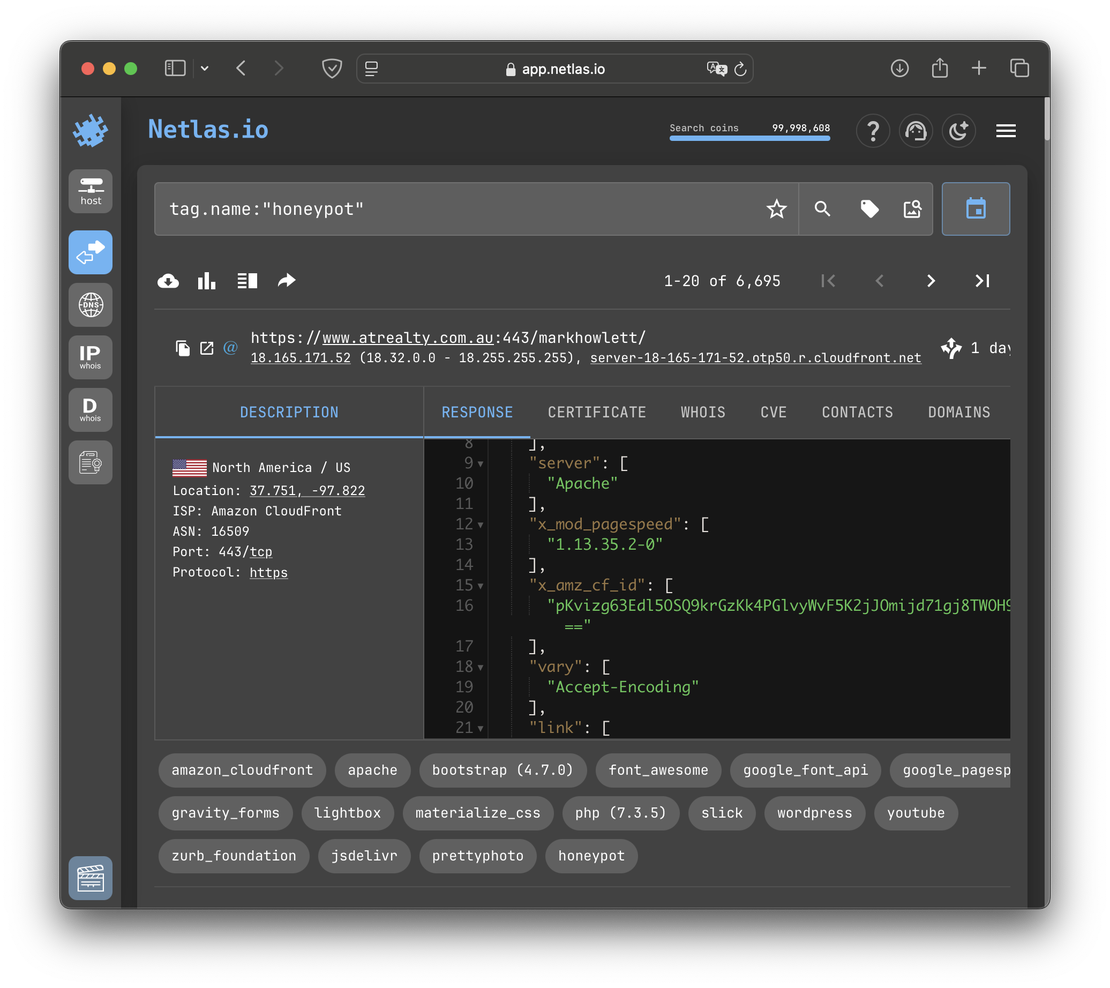This screenshot has width=1110, height=988.
Task: Open Domain whois lookup in sidebar
Action: click(x=91, y=409)
